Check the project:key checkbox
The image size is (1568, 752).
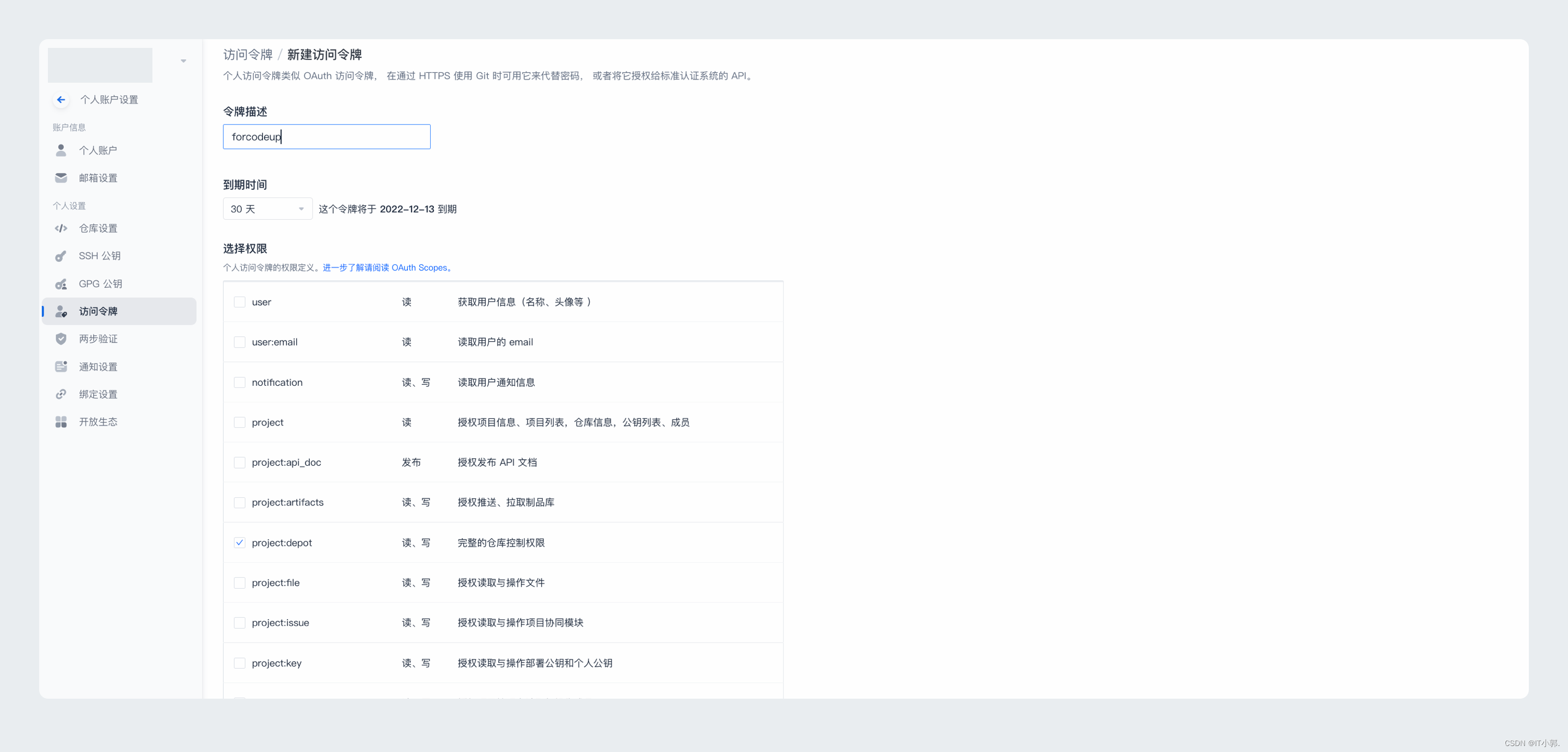point(240,663)
